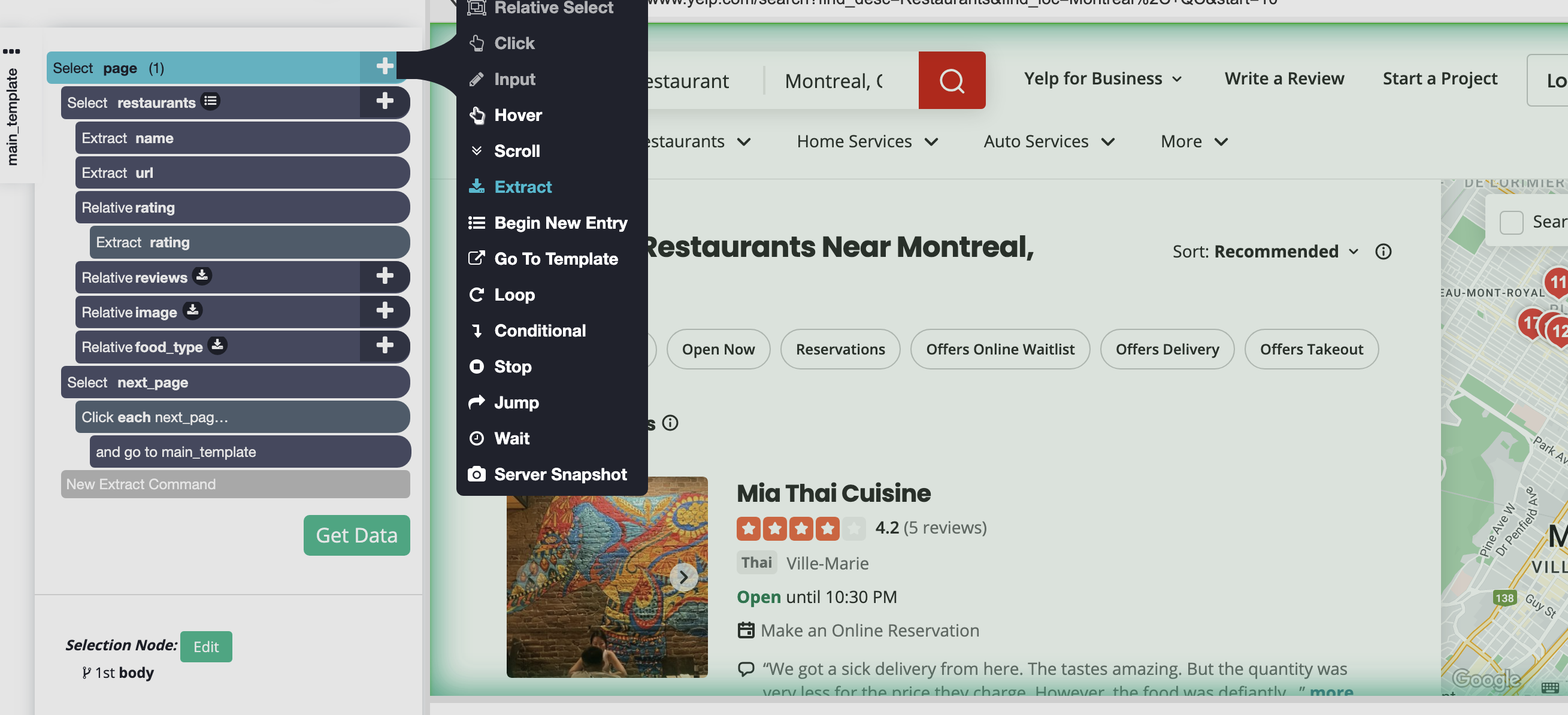Screen dimensions: 1568x715
Task: Choose Extract from the command menu
Action: (x=522, y=187)
